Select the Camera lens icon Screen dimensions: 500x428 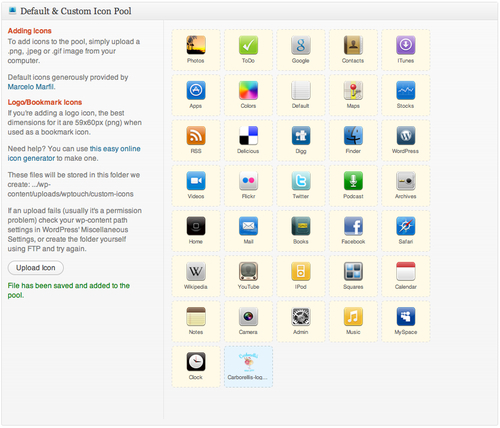point(248,317)
